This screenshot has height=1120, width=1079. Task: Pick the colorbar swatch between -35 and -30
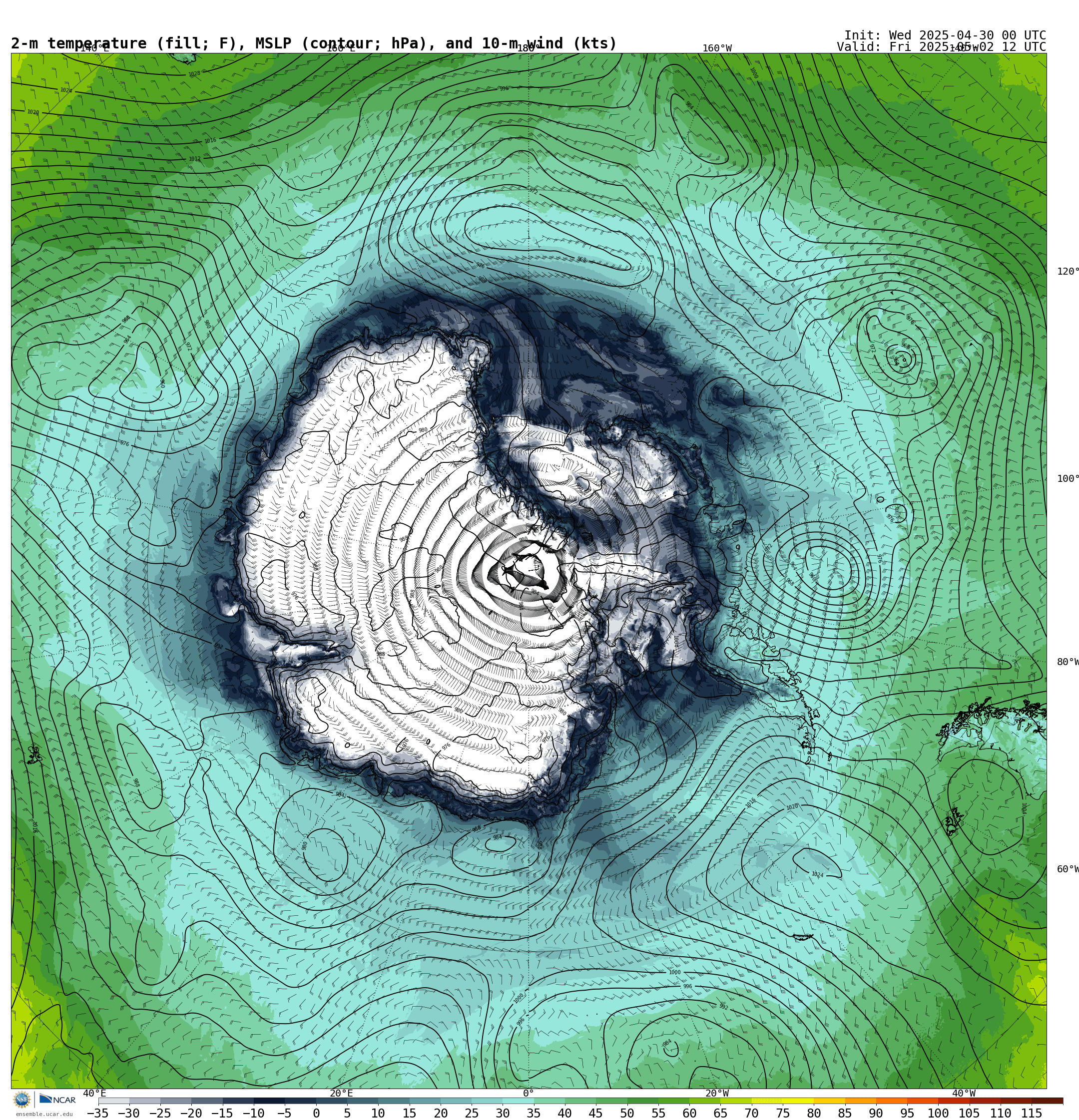114,1101
